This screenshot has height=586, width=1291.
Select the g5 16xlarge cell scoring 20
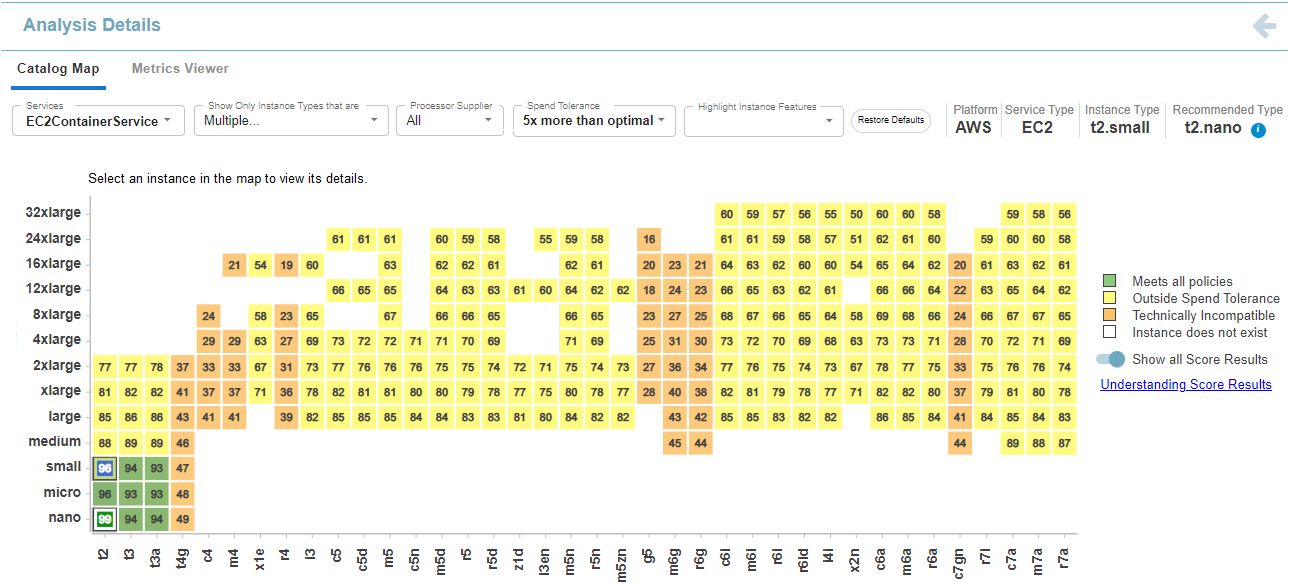(649, 264)
